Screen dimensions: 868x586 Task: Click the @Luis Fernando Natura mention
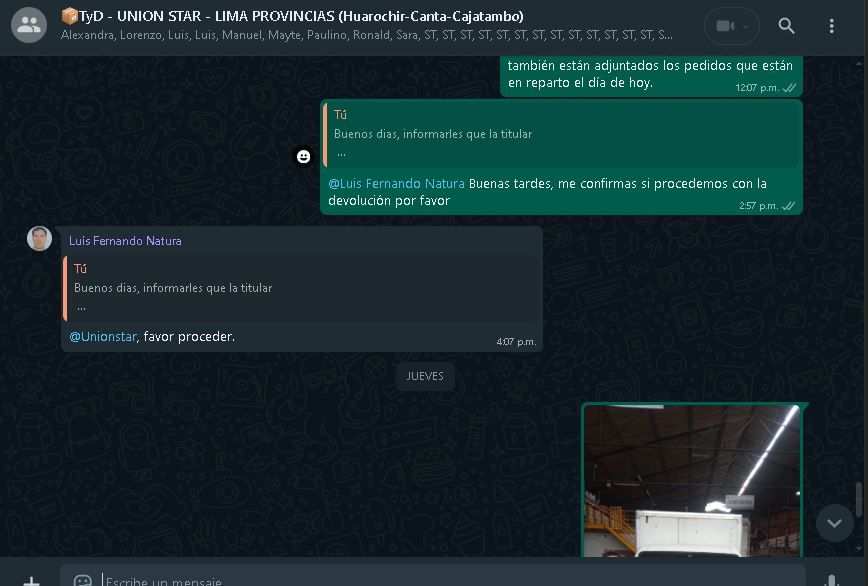(x=396, y=184)
